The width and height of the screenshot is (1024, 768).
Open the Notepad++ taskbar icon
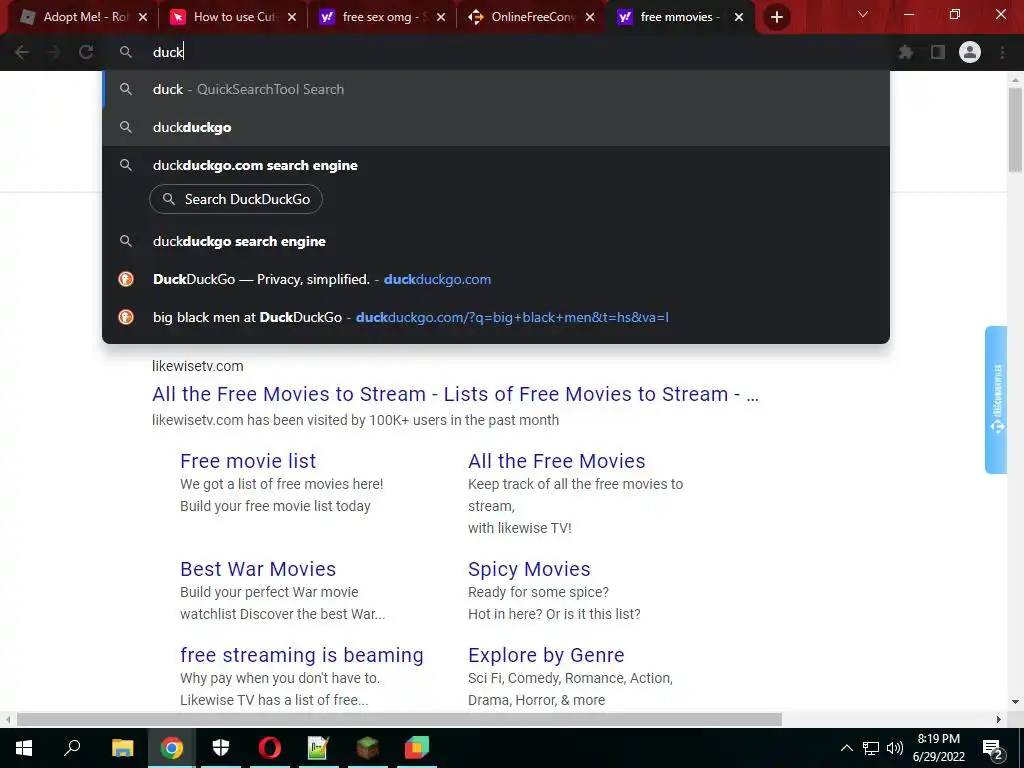tap(318, 748)
